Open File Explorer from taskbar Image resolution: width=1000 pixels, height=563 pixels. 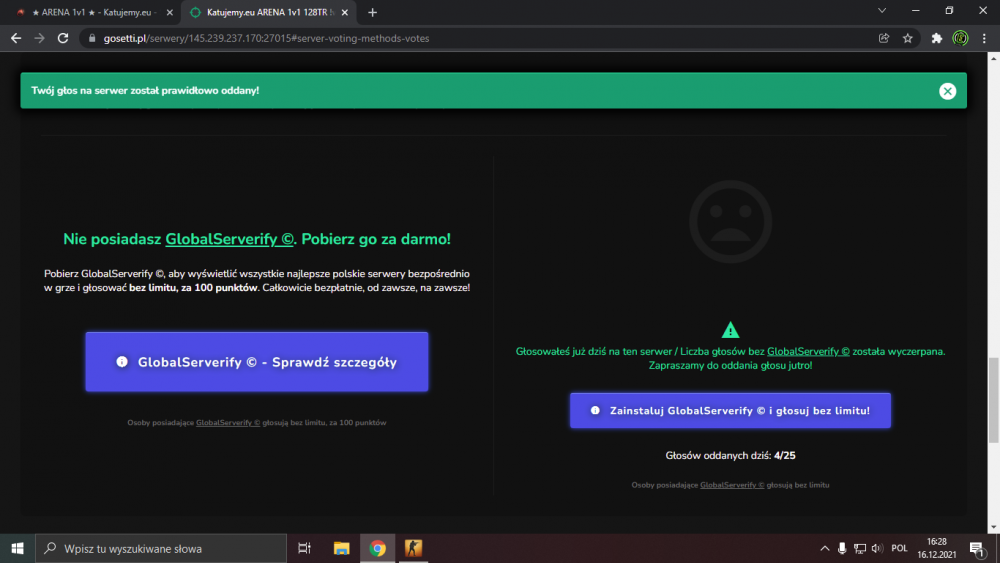click(341, 548)
